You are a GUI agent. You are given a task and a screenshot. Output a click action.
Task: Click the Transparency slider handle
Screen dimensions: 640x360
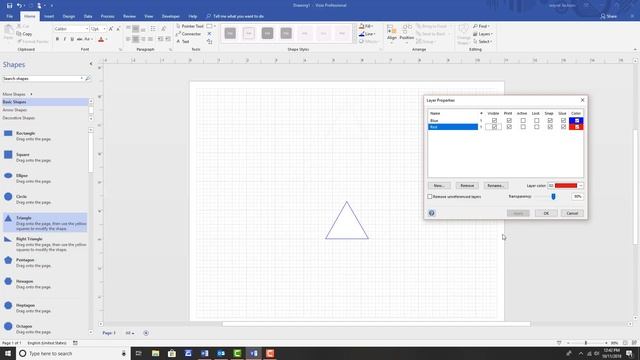click(x=553, y=197)
